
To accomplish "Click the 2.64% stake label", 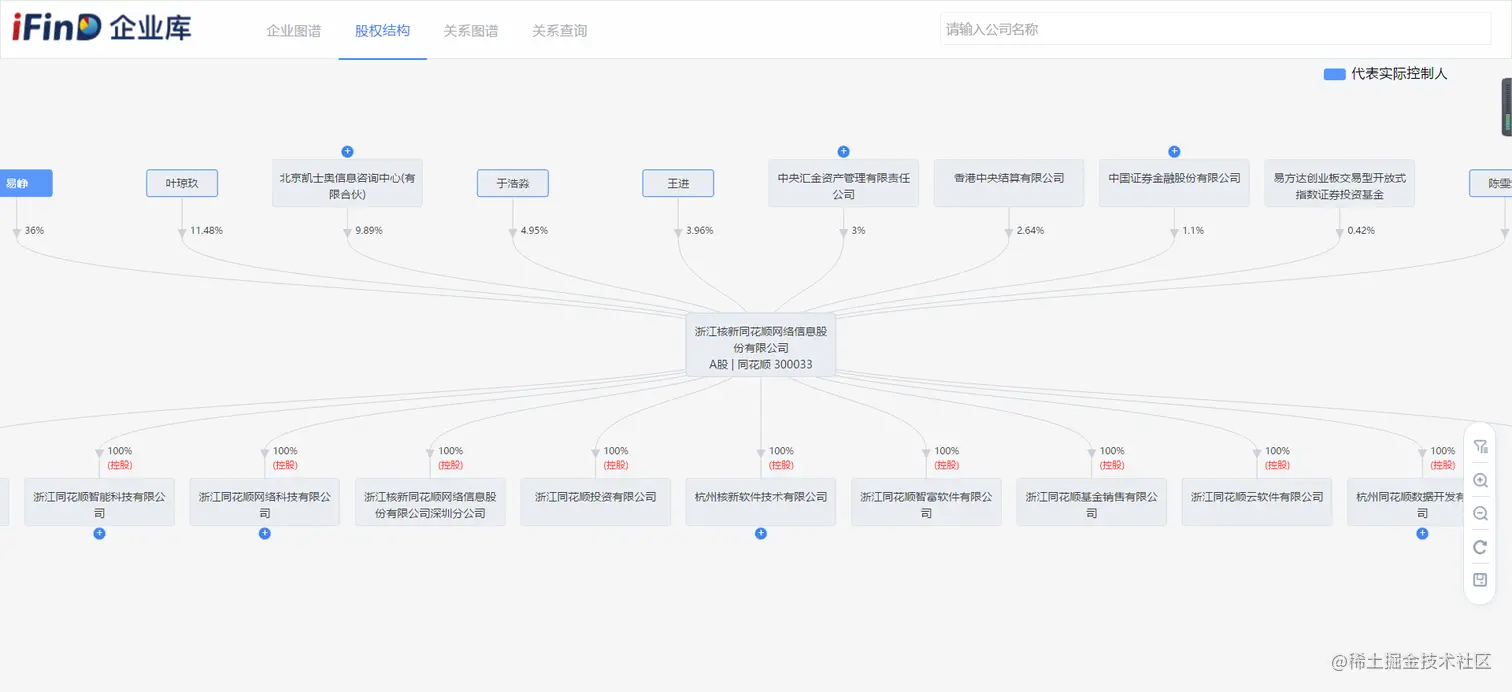I will 1030,230.
